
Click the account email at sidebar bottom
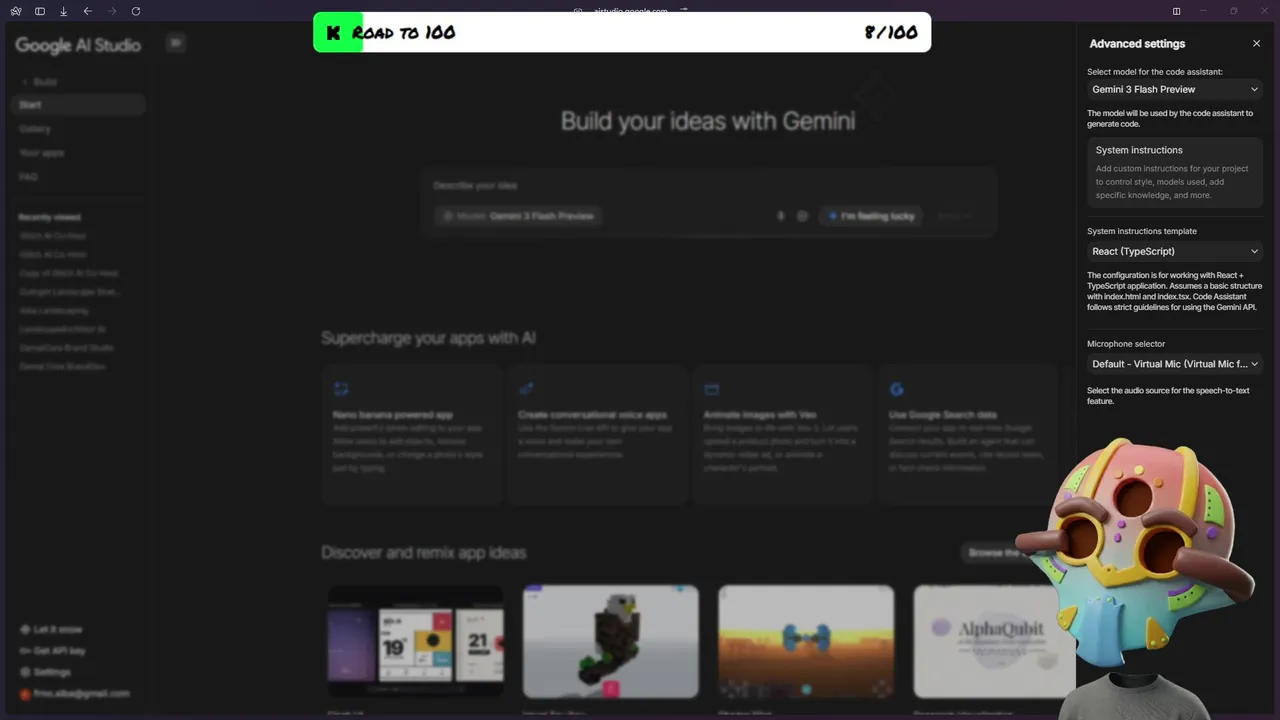click(x=75, y=693)
